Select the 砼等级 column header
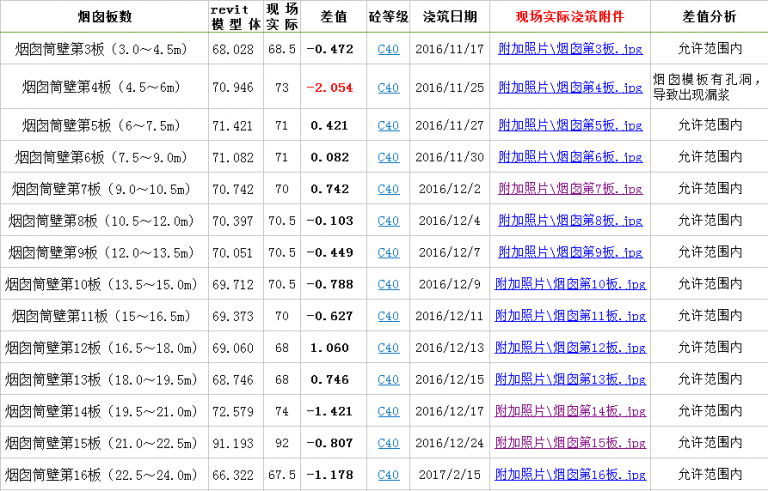This screenshot has width=768, height=491. (x=388, y=17)
